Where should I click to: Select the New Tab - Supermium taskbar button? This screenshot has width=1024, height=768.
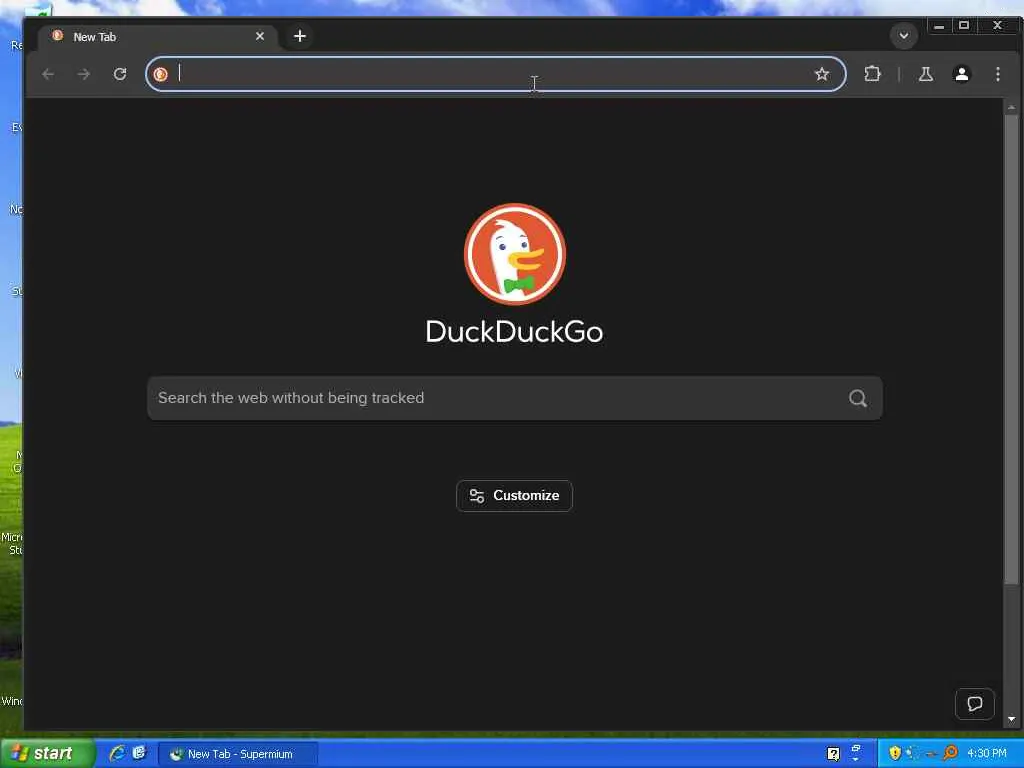238,754
